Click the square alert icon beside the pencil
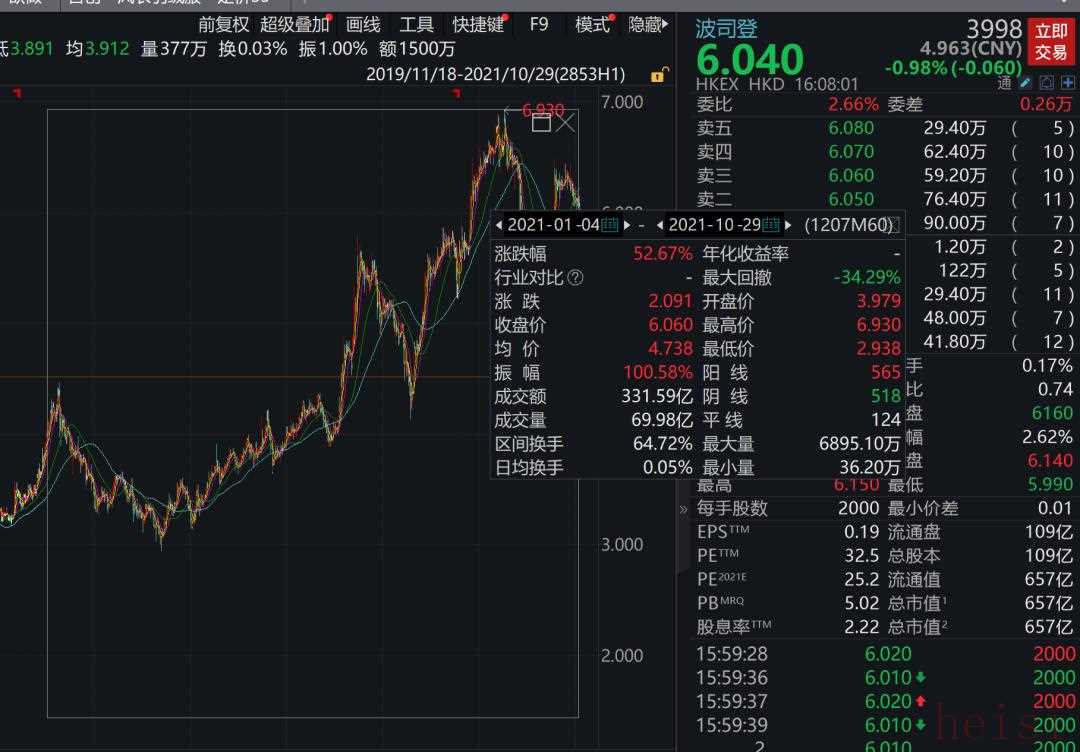The image size is (1080, 752). coord(1047,83)
